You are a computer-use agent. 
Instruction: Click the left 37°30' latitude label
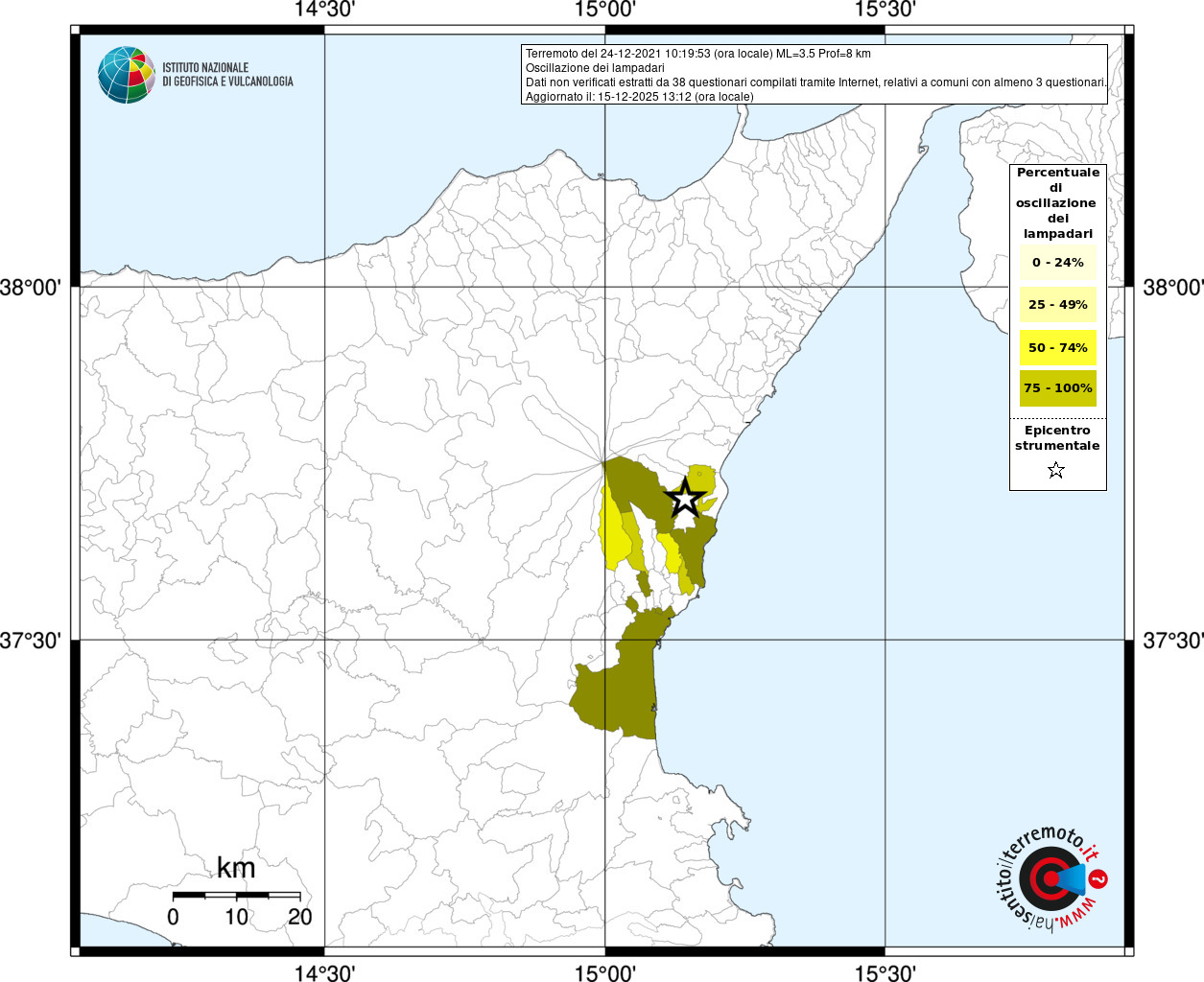(x=31, y=640)
